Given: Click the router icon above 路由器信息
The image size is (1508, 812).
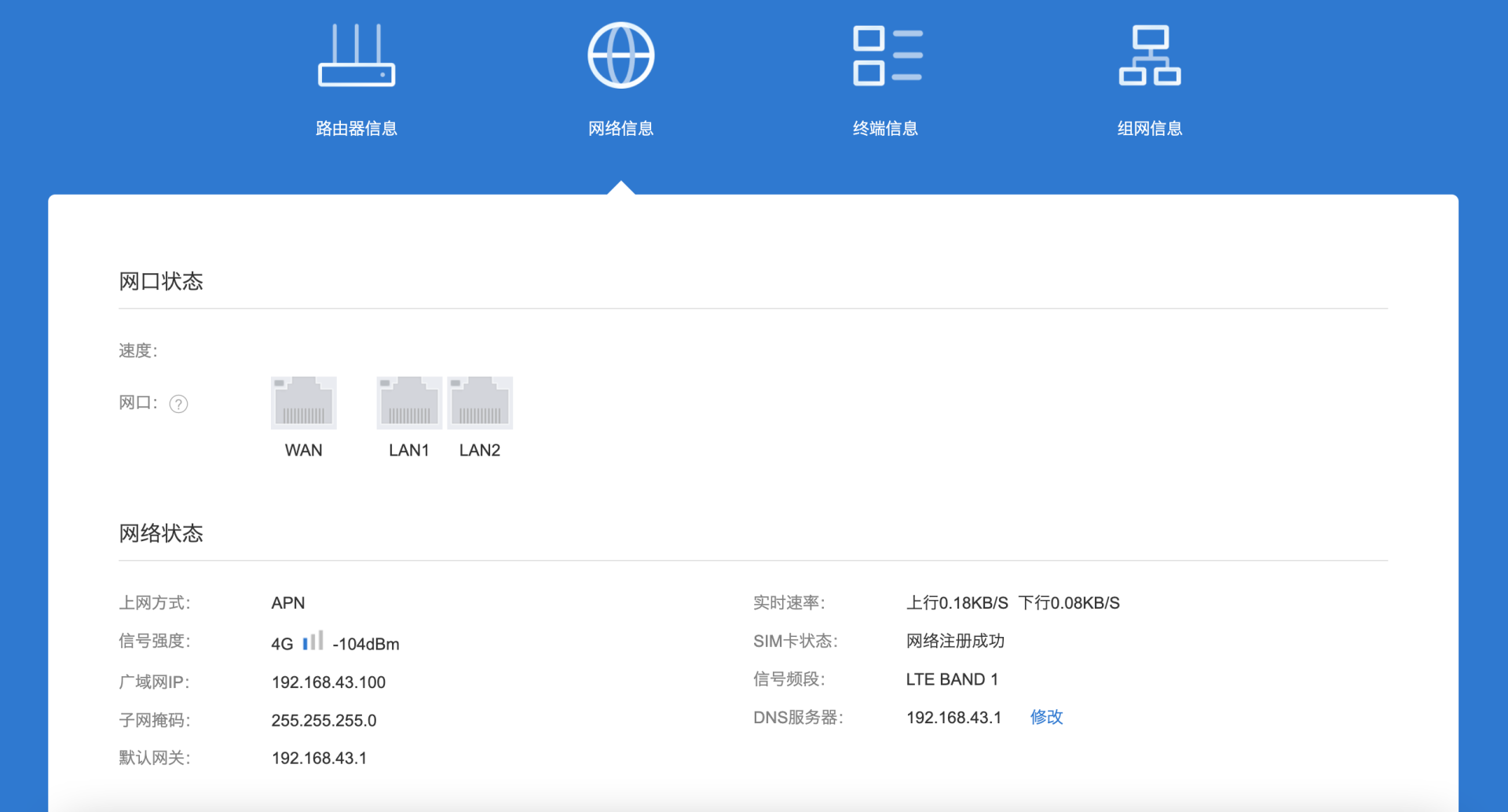Looking at the screenshot, I should (x=356, y=56).
